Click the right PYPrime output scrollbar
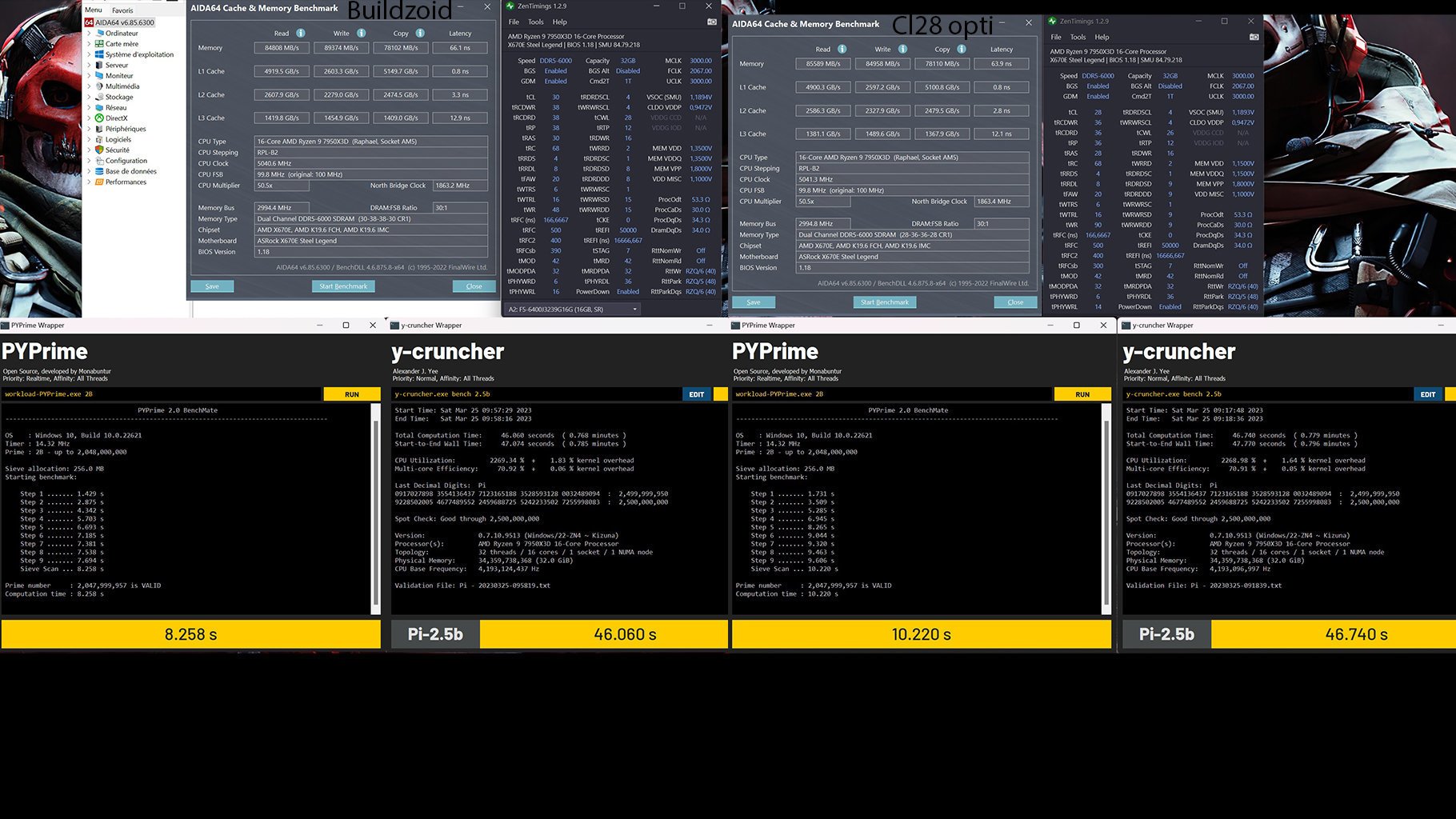The height and width of the screenshot is (819, 1456). pyautogui.click(x=1107, y=509)
